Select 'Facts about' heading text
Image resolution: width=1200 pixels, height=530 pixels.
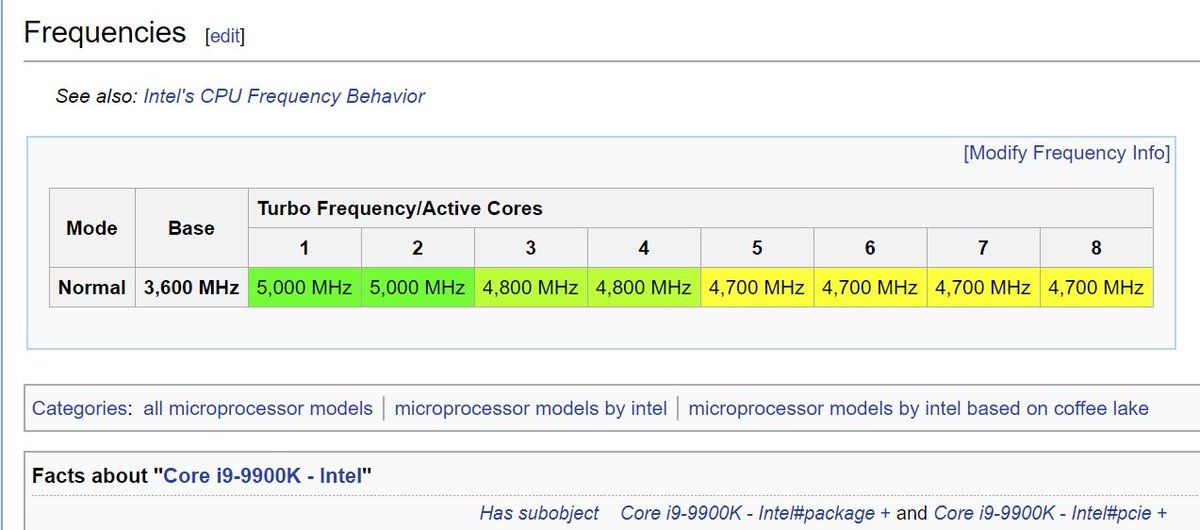[91, 474]
